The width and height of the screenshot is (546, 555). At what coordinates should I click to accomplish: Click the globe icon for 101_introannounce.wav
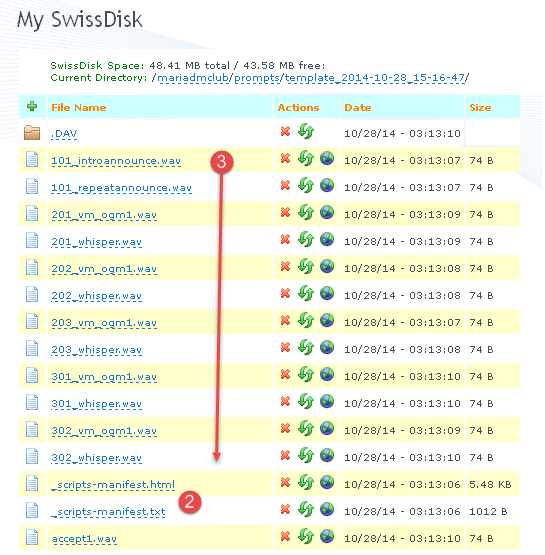pos(327,158)
